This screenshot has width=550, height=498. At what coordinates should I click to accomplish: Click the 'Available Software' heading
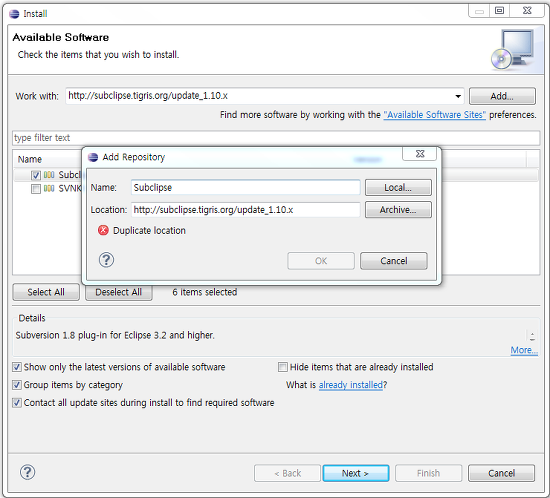point(61,37)
